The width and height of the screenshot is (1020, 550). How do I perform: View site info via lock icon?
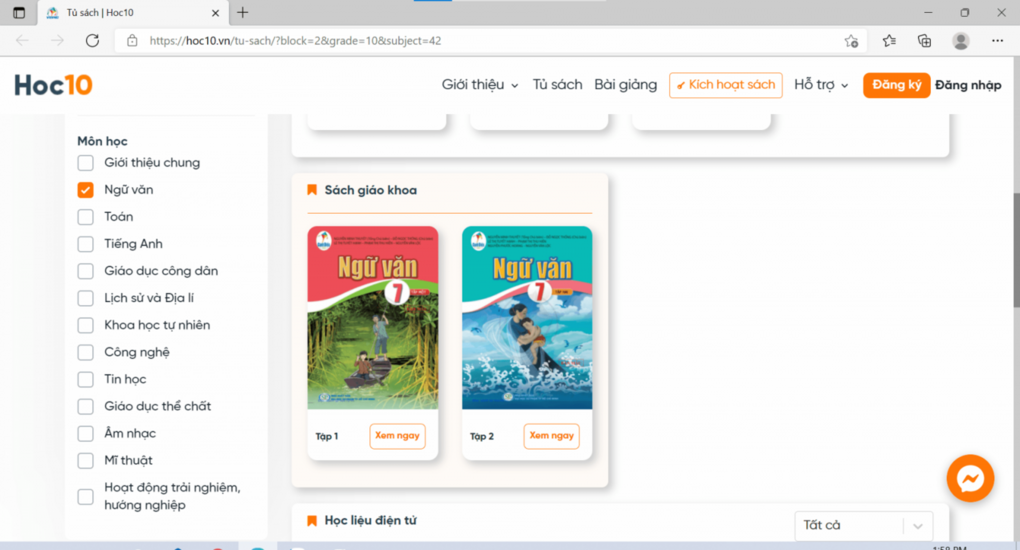[132, 40]
